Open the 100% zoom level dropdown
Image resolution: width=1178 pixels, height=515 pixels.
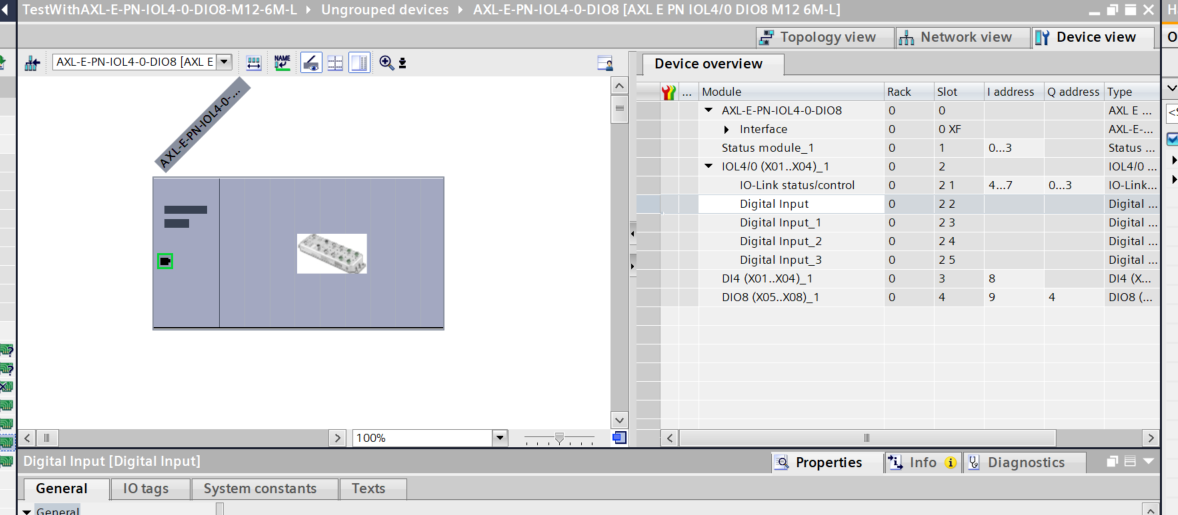500,438
